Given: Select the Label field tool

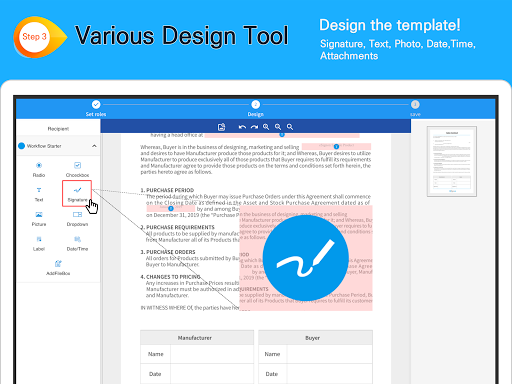Looking at the screenshot, I should click(x=39, y=243).
